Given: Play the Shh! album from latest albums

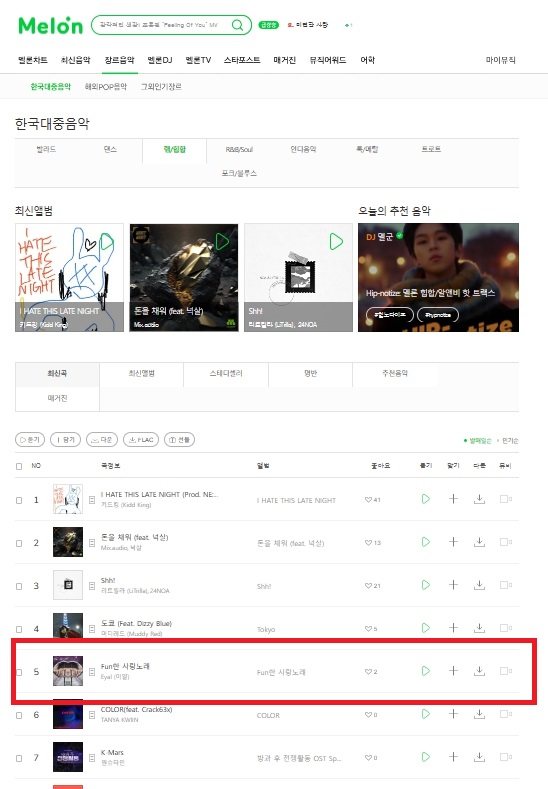Looking at the screenshot, I should [x=336, y=242].
